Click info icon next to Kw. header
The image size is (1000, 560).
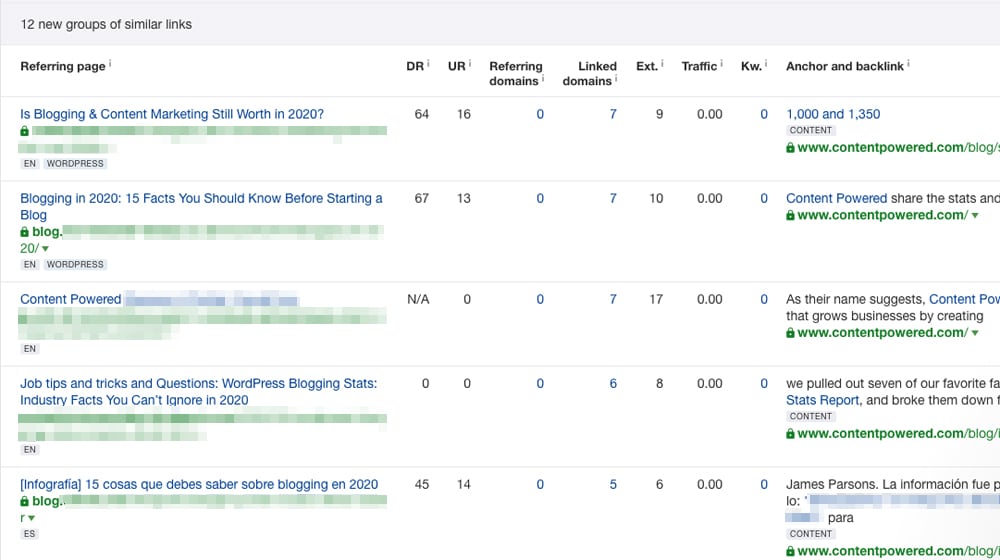point(765,63)
